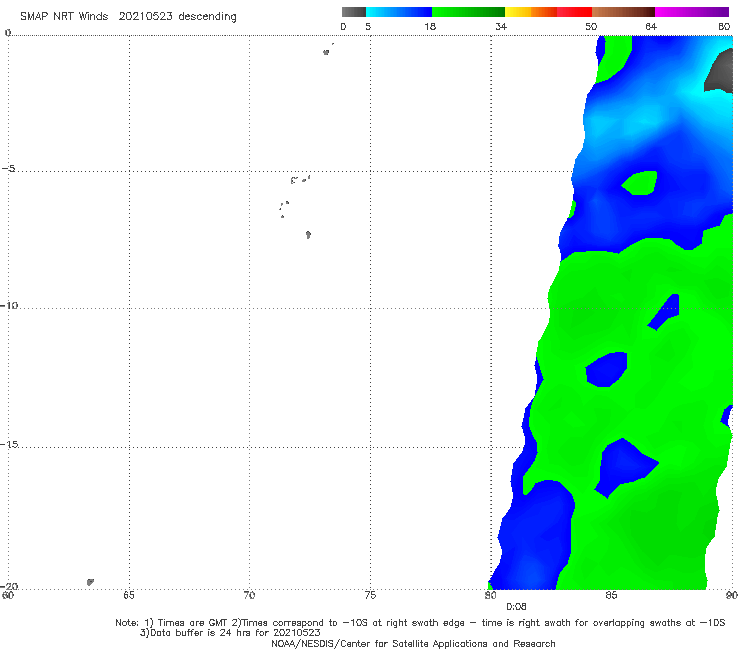Click the longitude label '70'

(x=249, y=595)
